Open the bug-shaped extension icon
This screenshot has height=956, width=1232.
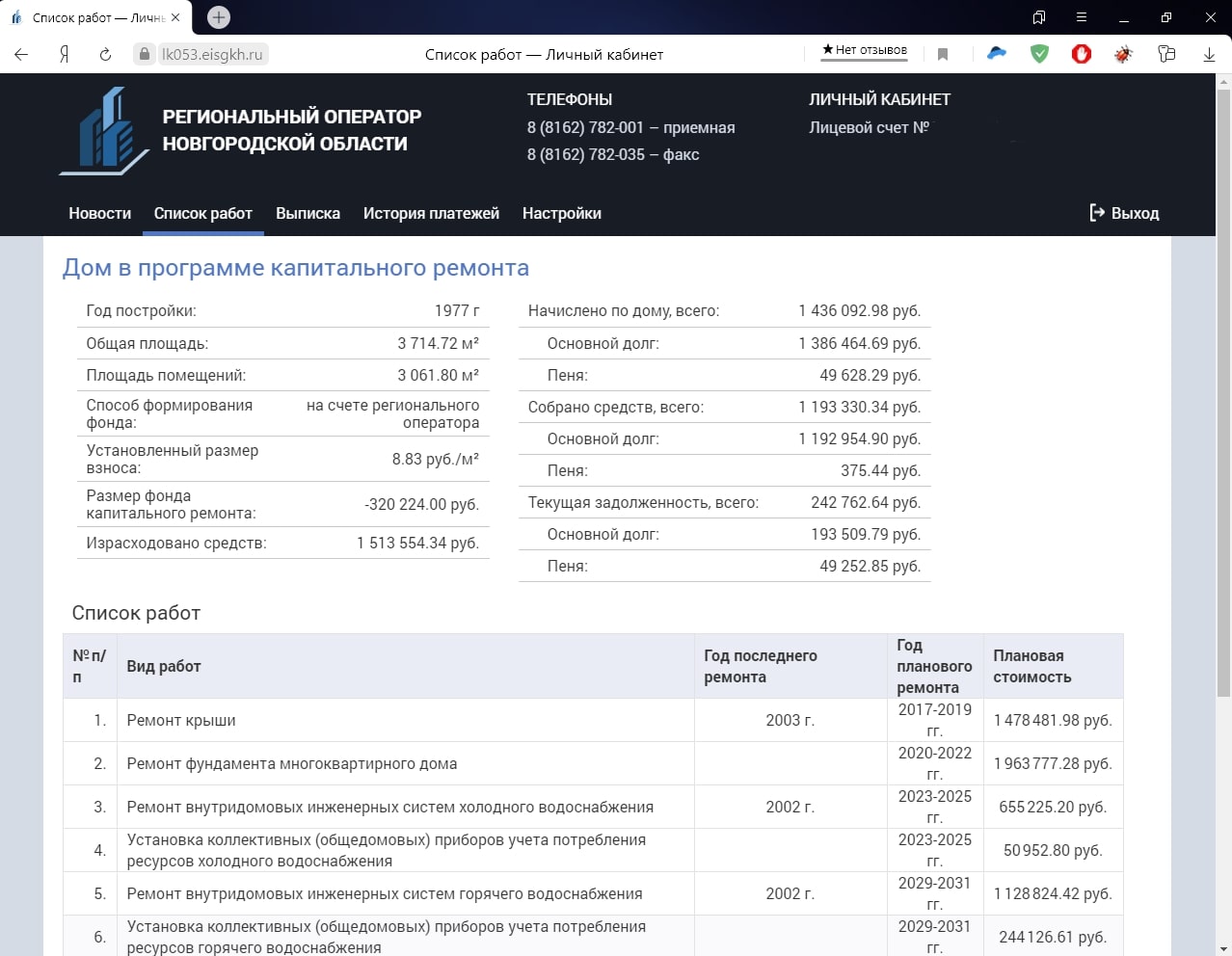1124,54
